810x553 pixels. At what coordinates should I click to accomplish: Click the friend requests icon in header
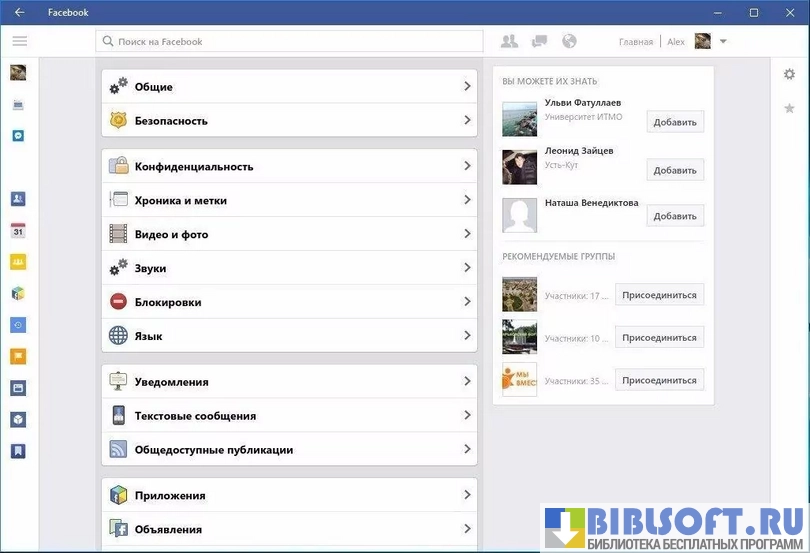point(510,41)
